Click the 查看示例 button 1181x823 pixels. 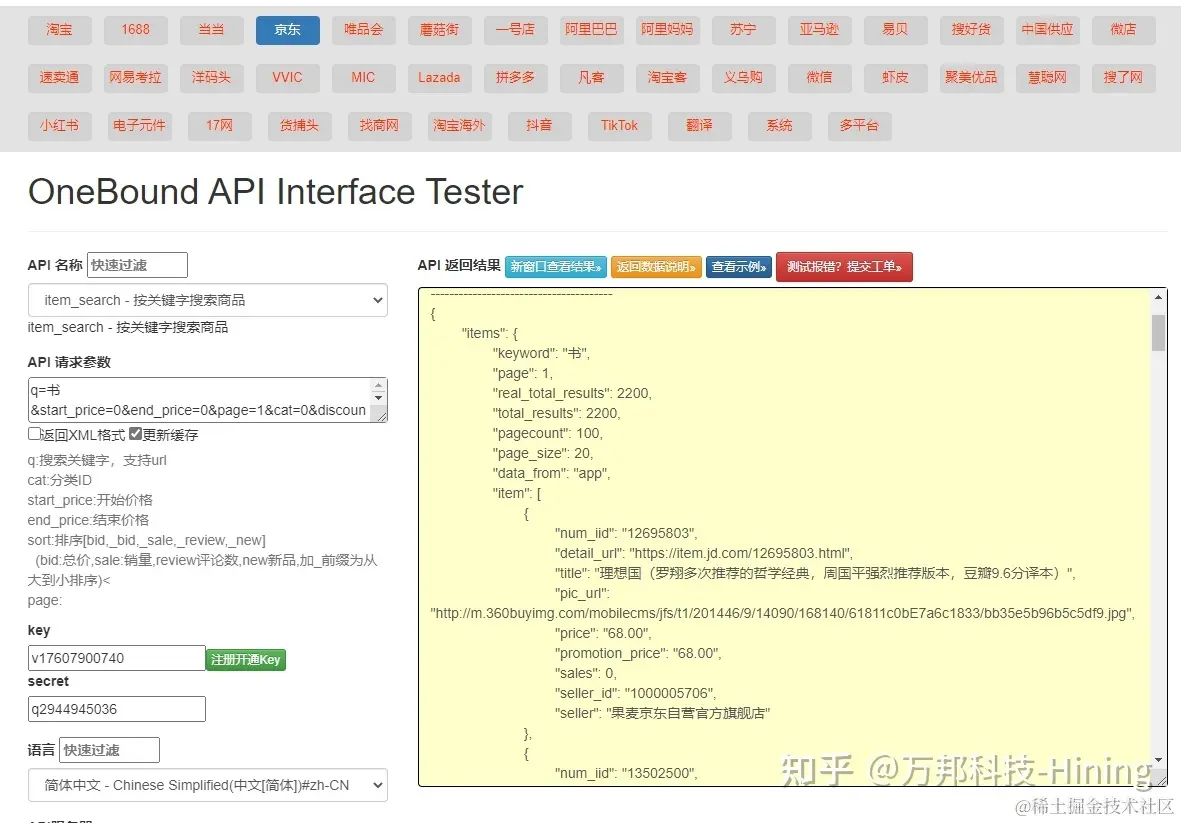click(x=739, y=267)
